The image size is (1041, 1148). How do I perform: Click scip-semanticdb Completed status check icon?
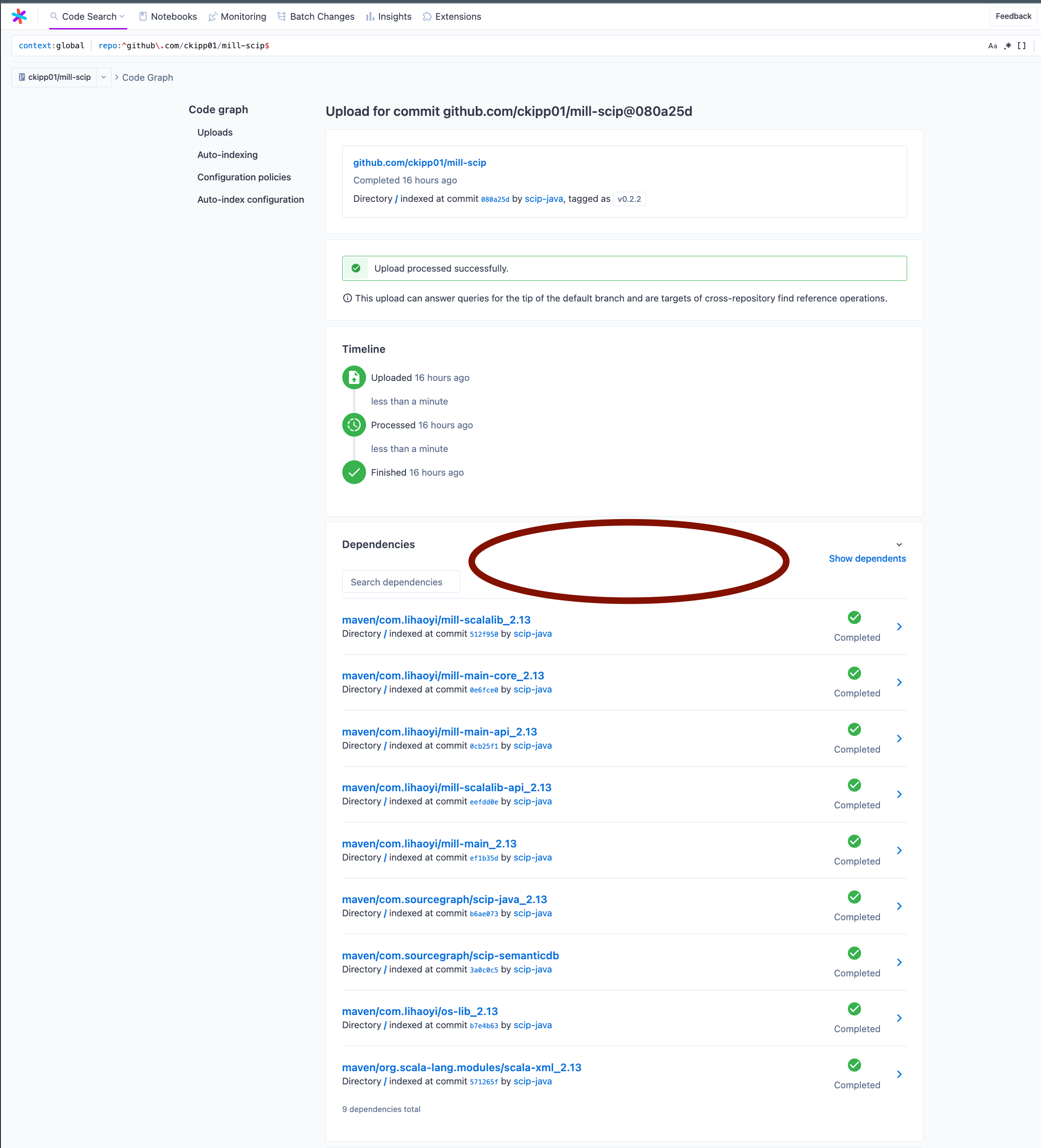854,953
